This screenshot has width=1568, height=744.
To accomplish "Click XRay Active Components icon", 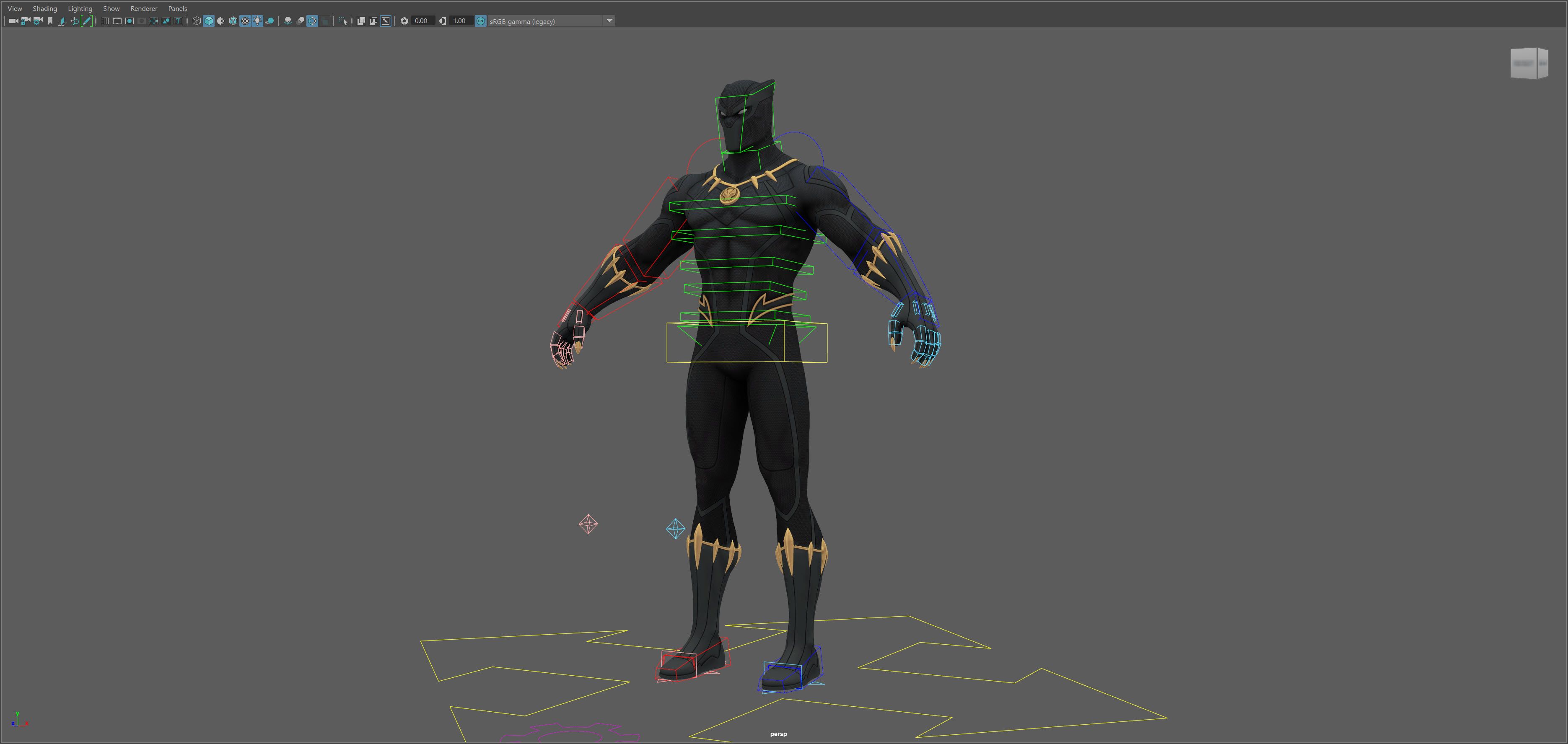I will point(373,21).
